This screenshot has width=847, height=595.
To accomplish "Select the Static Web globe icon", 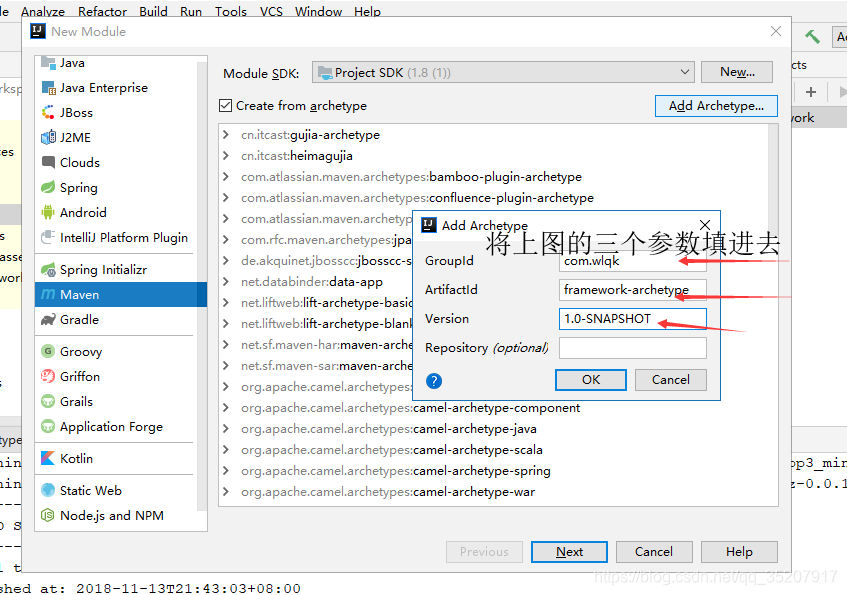I will coord(48,490).
